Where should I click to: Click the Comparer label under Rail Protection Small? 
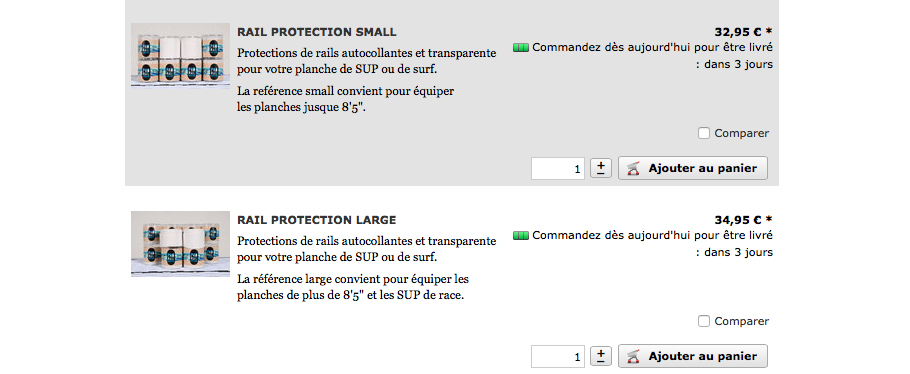click(x=741, y=133)
